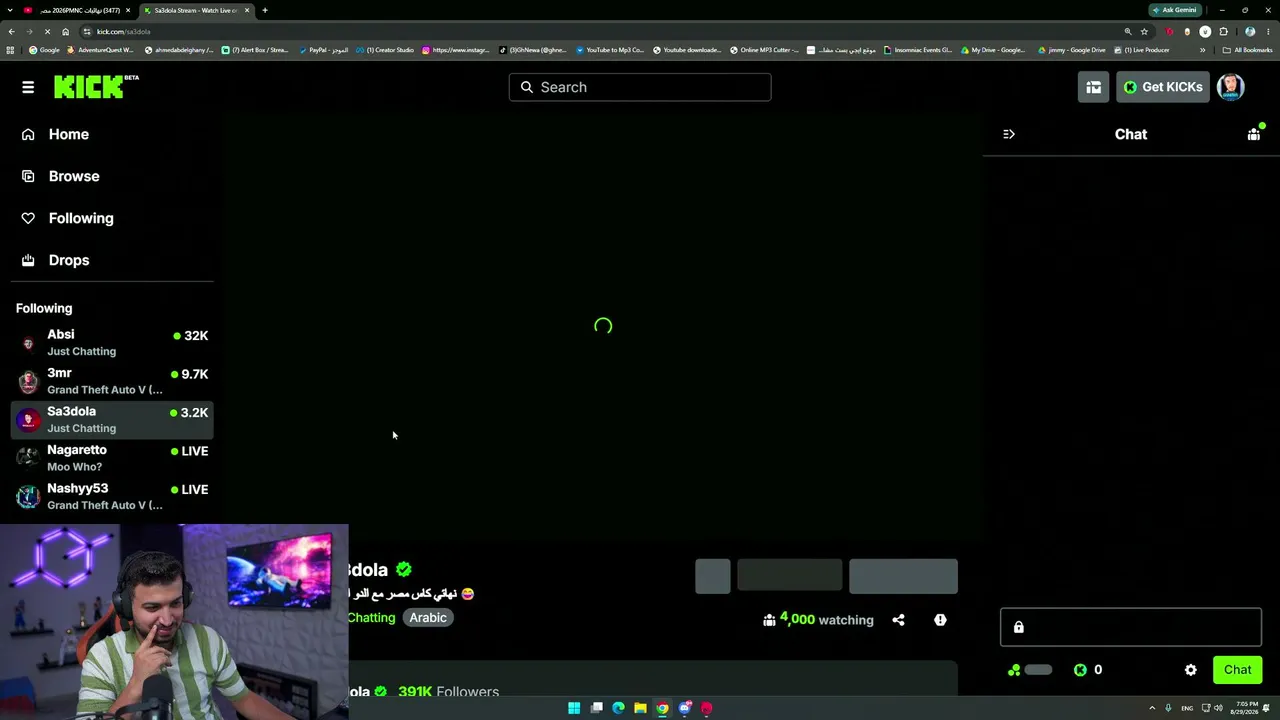Show hidden system tray icons
The image size is (1280, 720).
[x=1152, y=708]
